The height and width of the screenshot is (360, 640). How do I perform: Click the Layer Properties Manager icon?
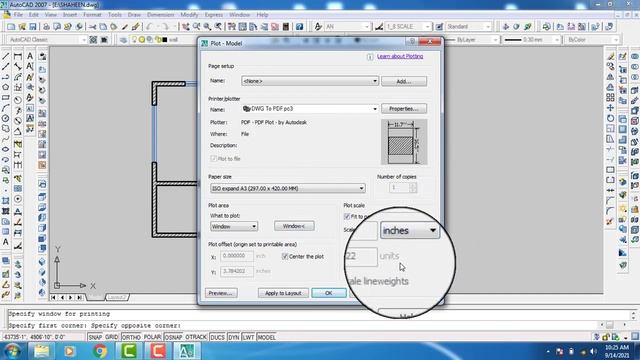point(123,40)
